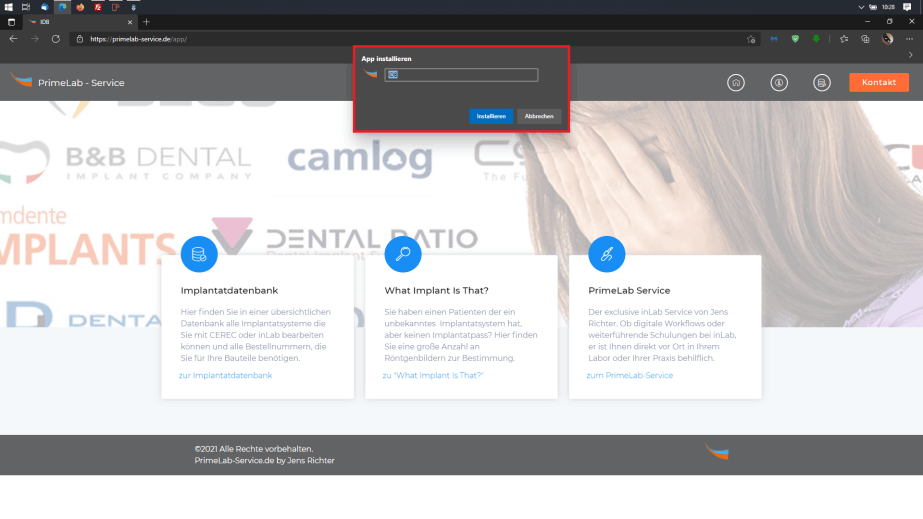Open the browser settings and more menu
This screenshot has width=923, height=519.
[910, 39]
